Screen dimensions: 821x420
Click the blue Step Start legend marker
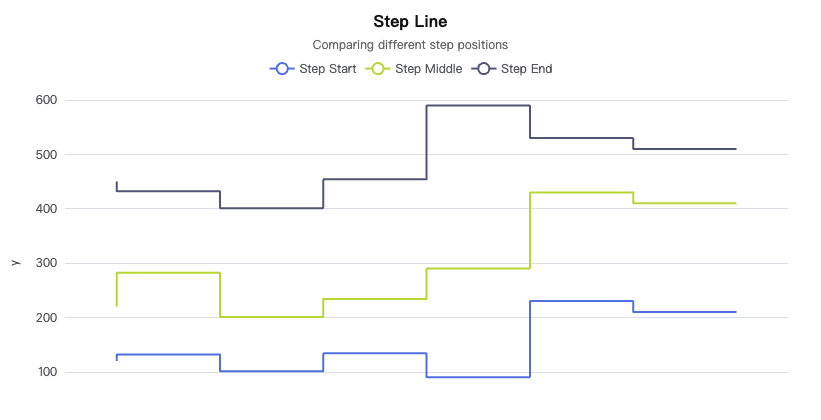click(x=282, y=69)
